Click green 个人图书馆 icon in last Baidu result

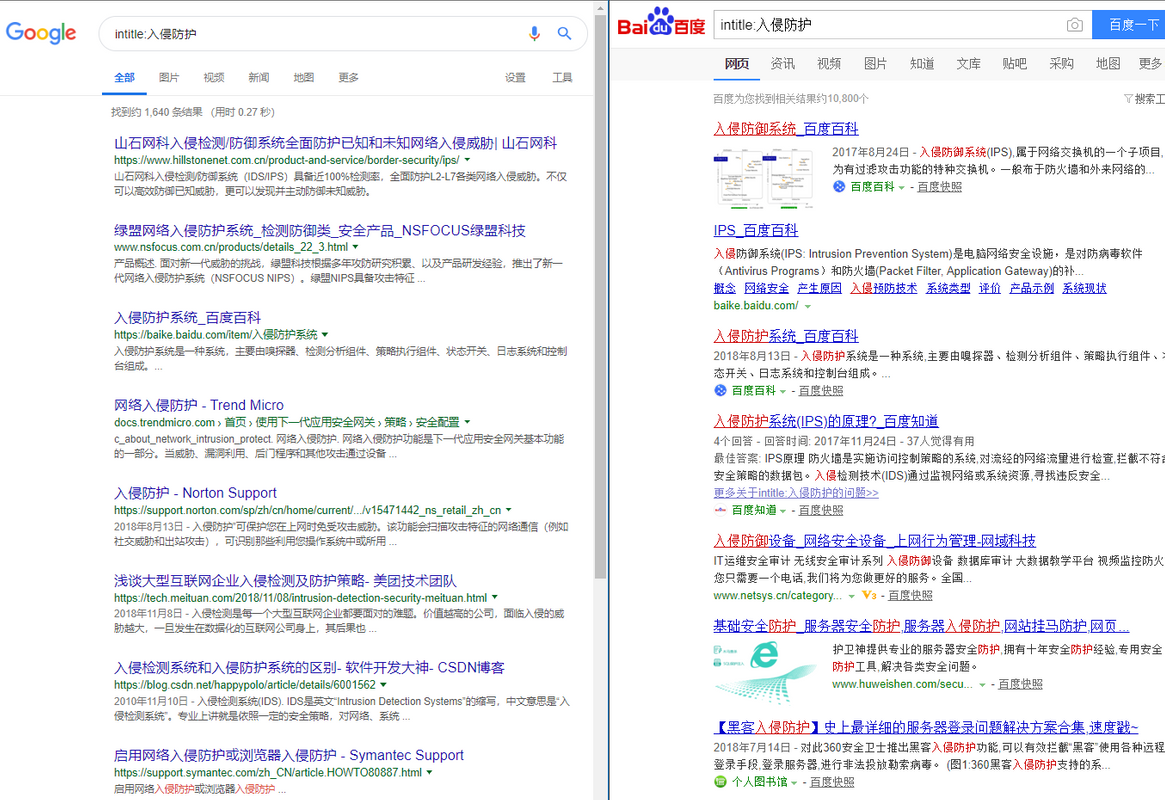coord(720,781)
